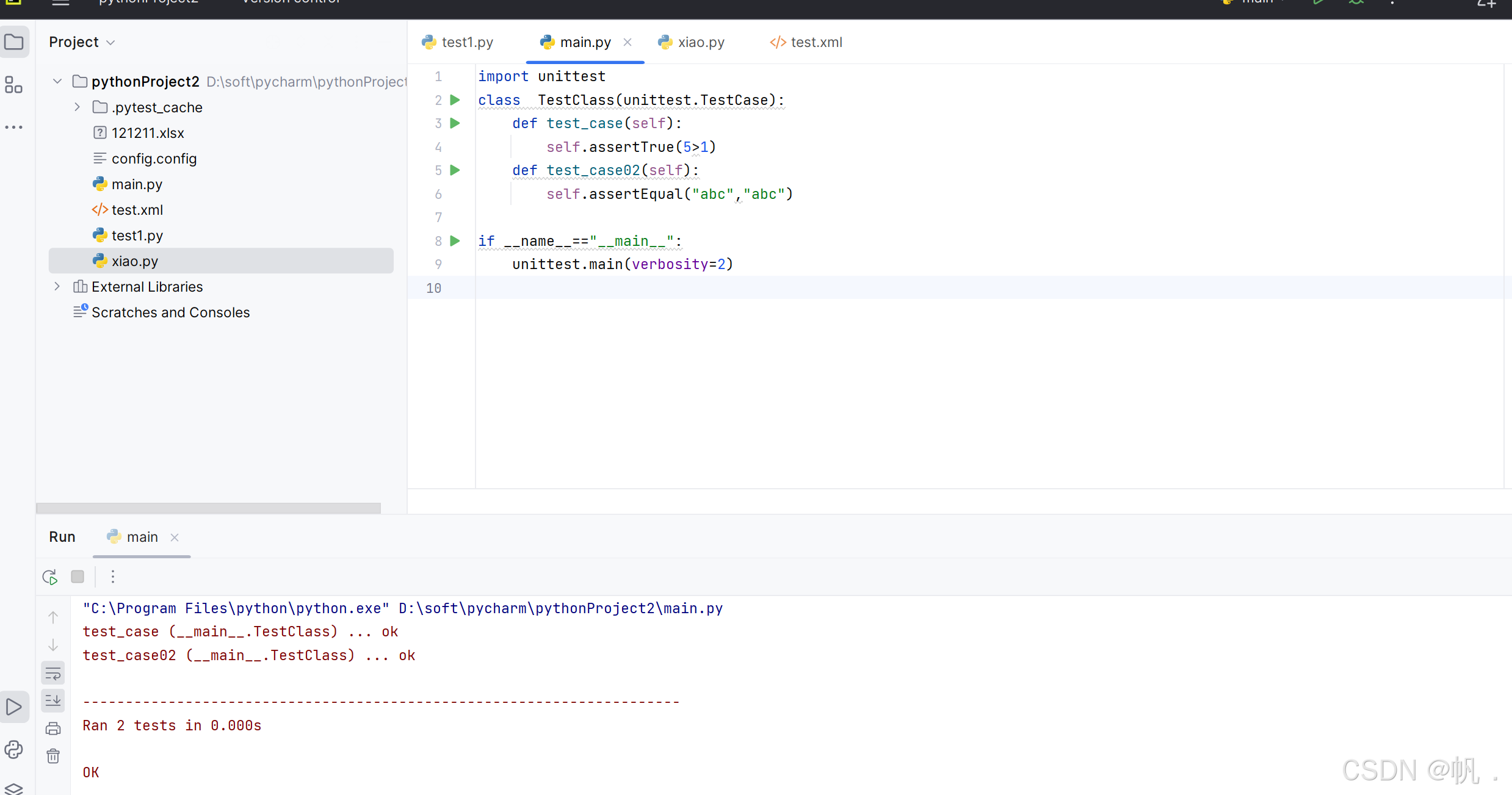1512x795 pixels.
Task: Open the Services tool window icon at bottom left
Action: (14, 788)
